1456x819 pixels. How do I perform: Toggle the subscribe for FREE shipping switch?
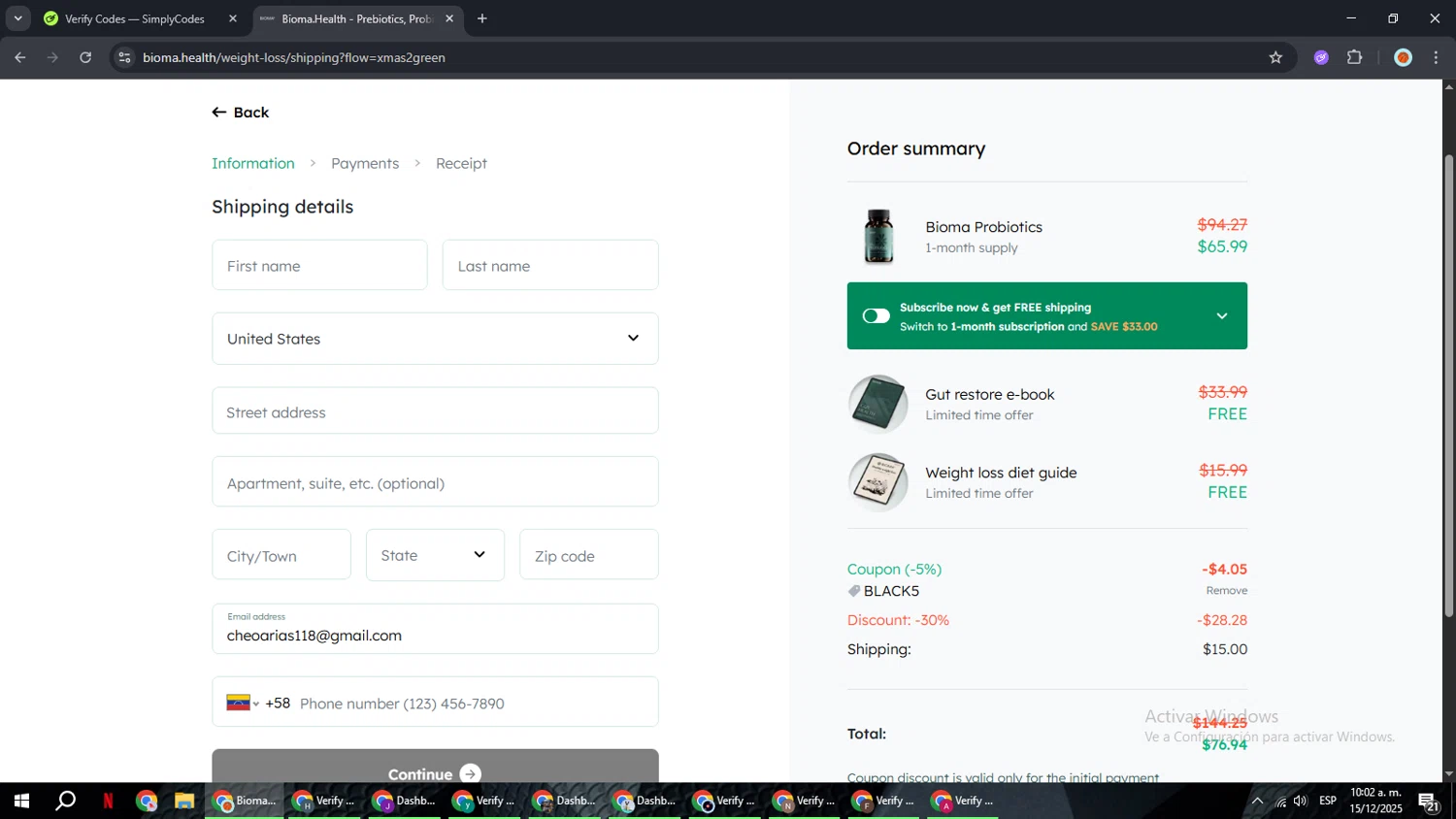(876, 315)
